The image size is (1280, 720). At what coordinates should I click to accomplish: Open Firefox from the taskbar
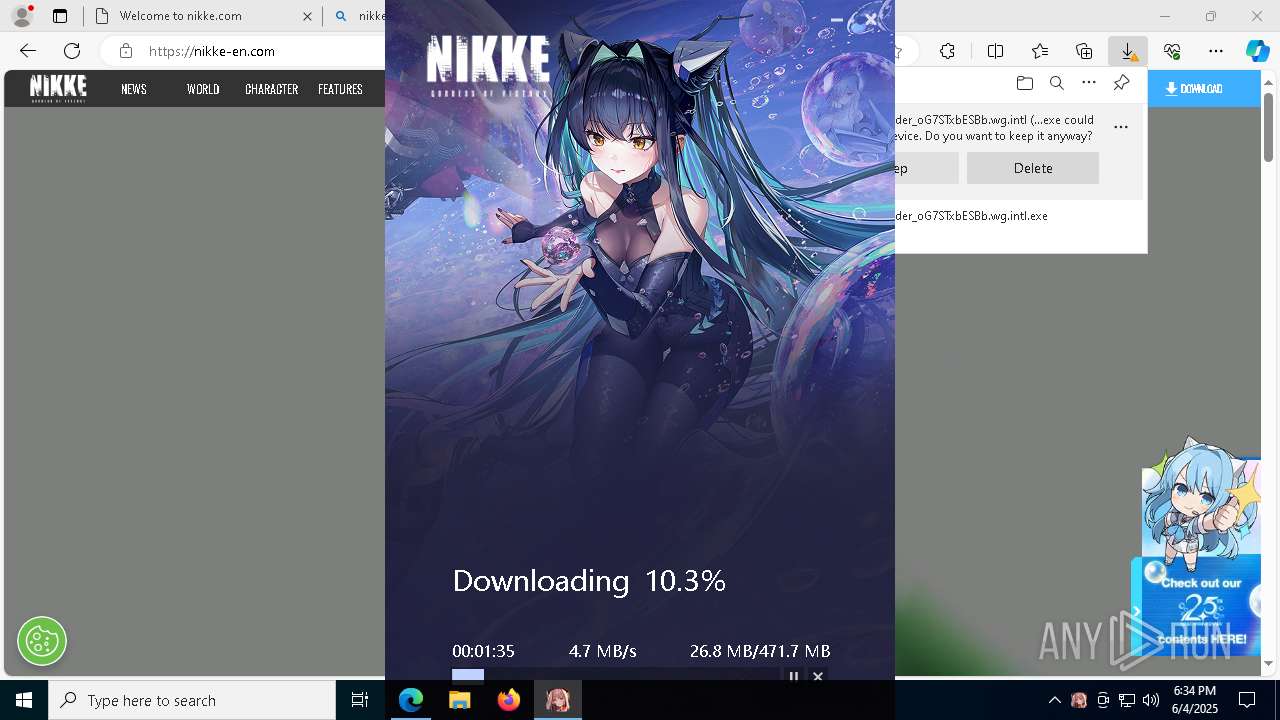[509, 700]
